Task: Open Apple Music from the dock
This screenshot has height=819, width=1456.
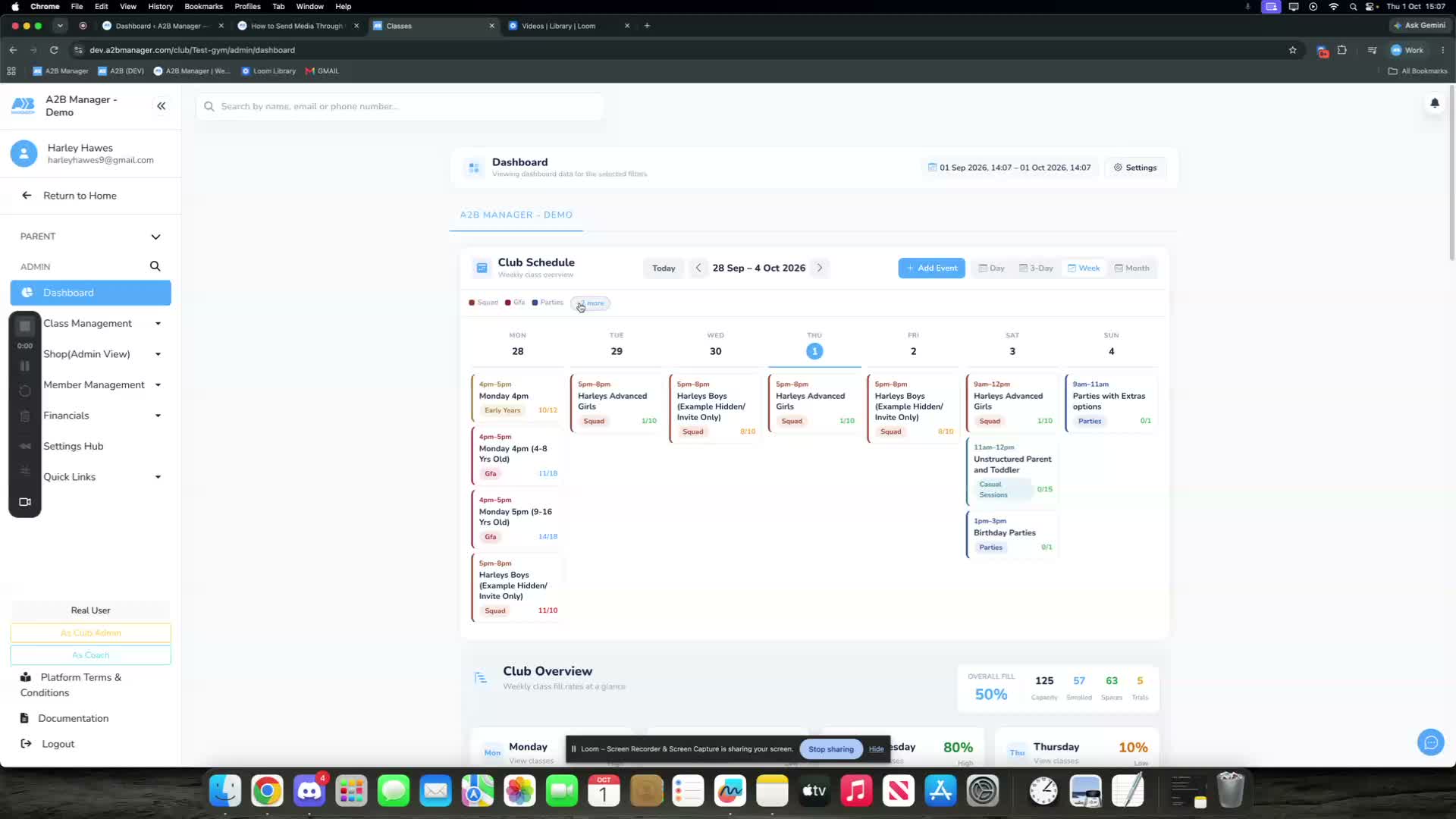Action: (856, 791)
